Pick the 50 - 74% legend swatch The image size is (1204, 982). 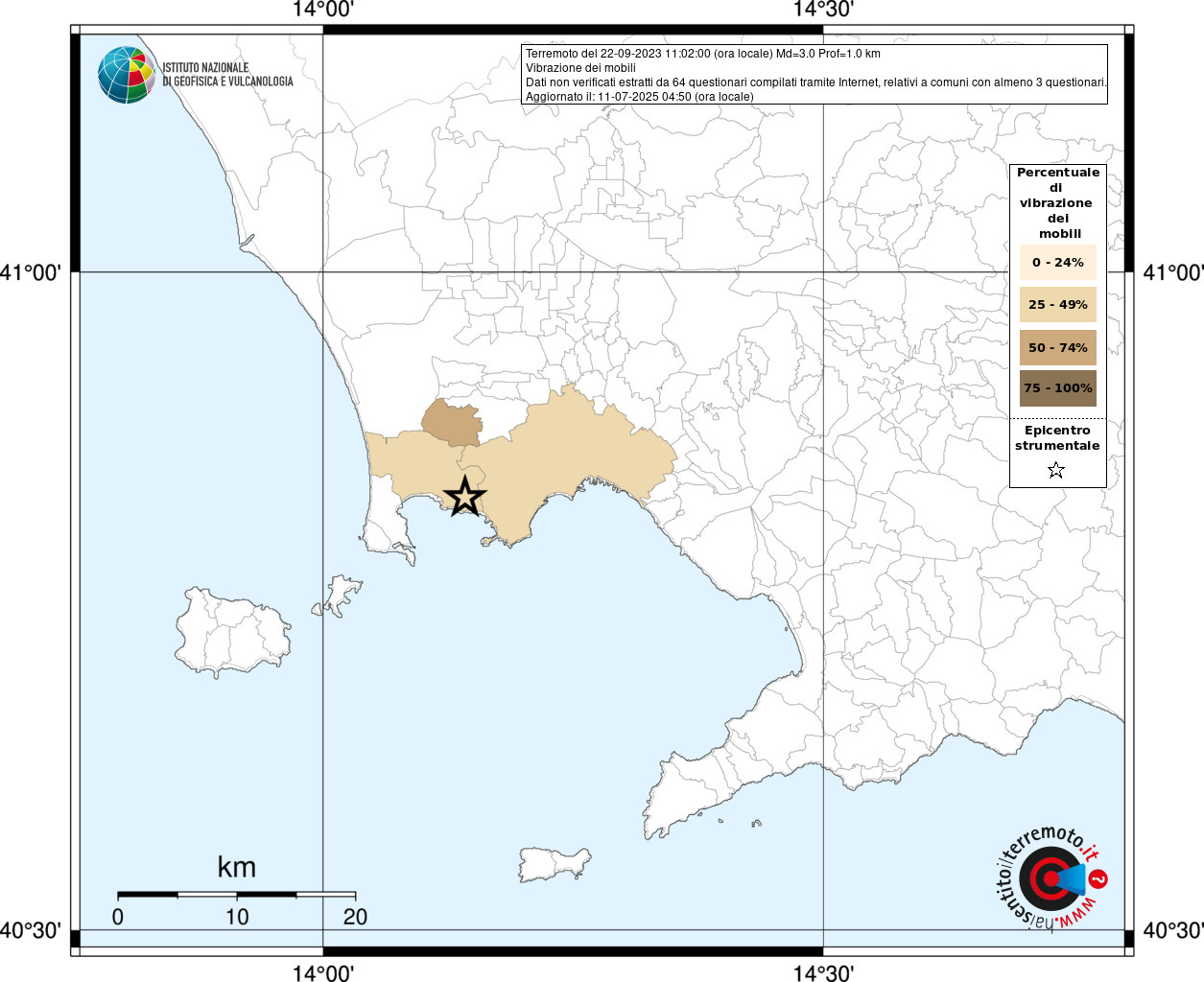[x=1057, y=347]
